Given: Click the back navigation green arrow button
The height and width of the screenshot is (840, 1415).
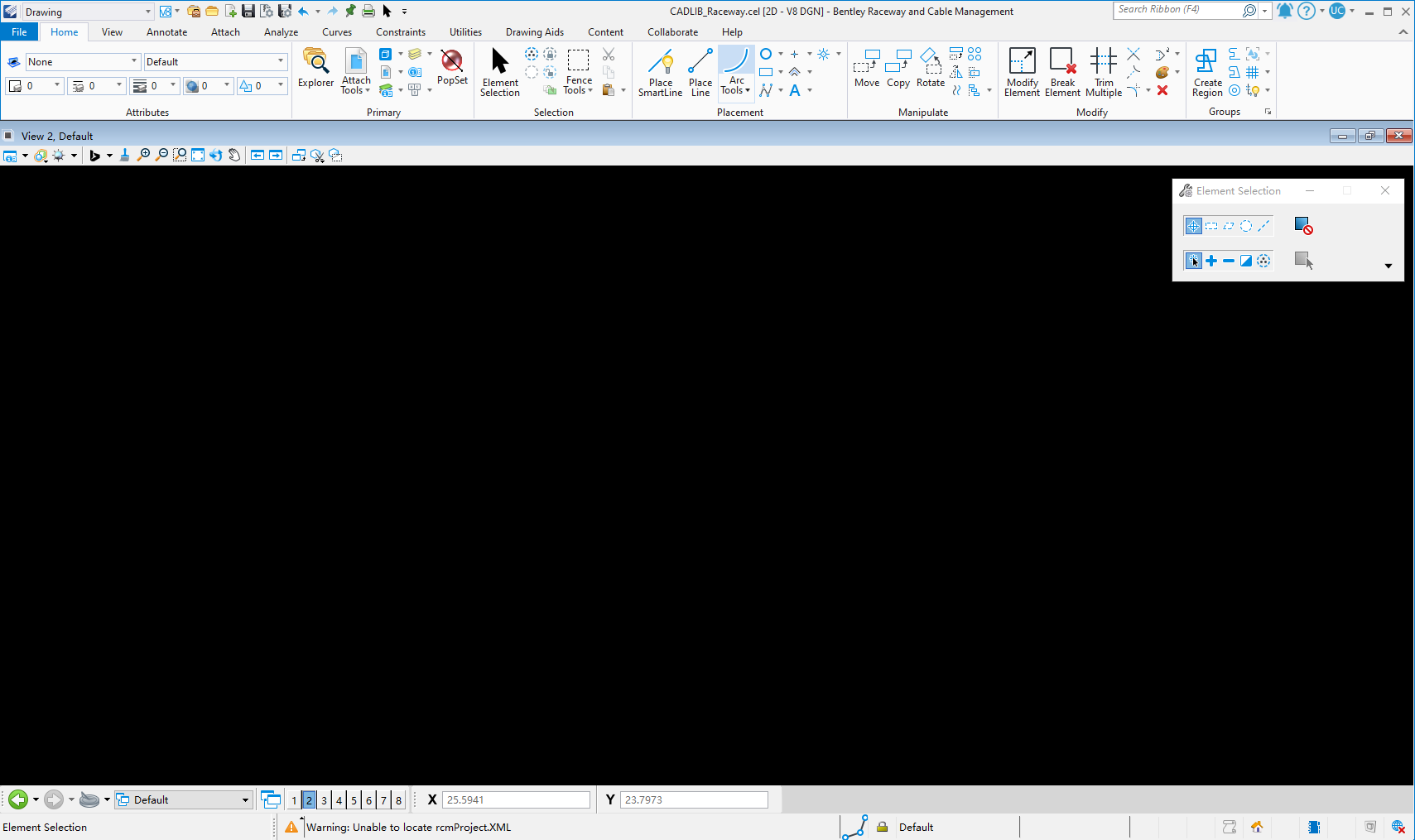Looking at the screenshot, I should [x=18, y=799].
